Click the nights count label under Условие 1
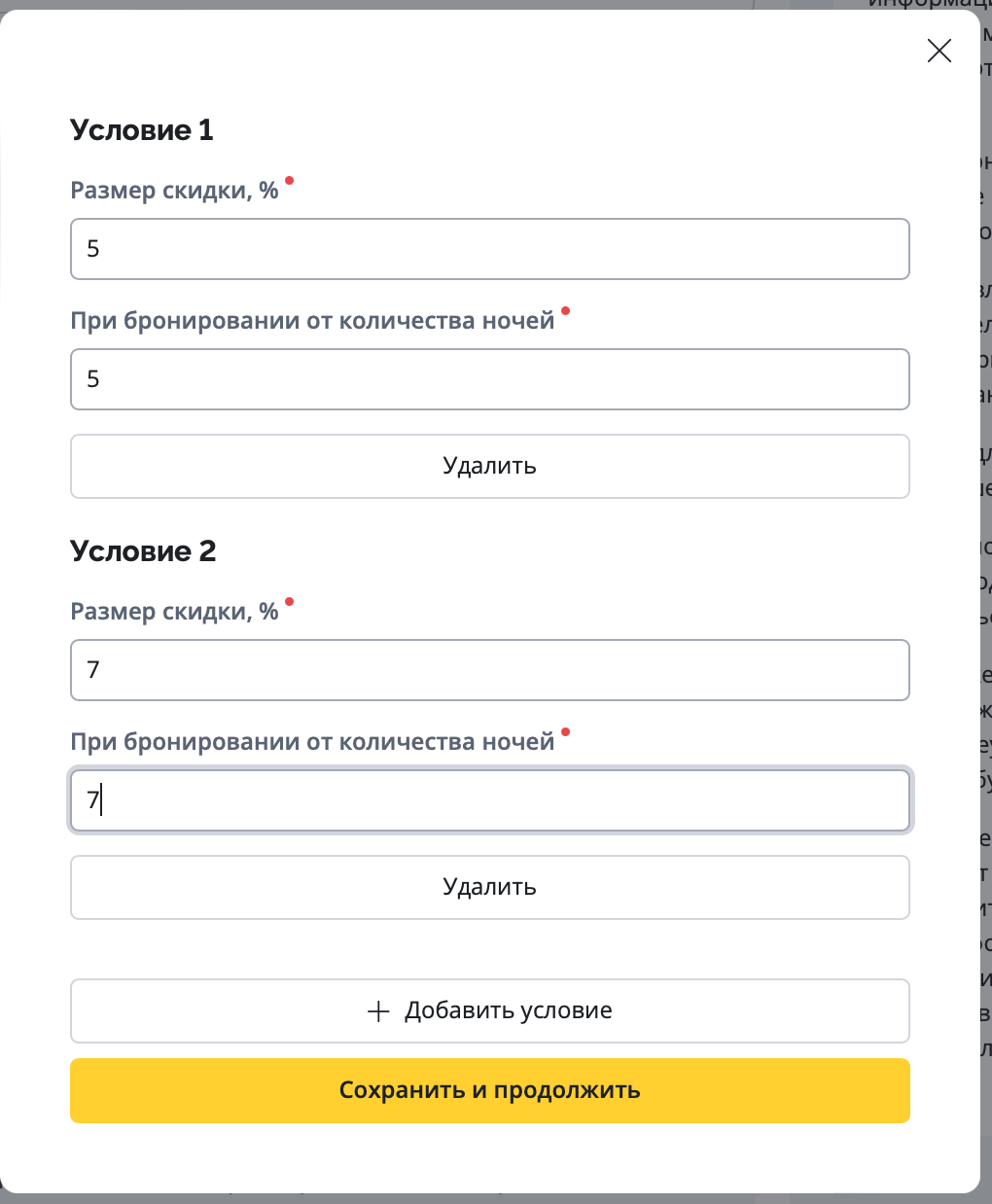Screen dimensions: 992x1204 click(x=312, y=321)
